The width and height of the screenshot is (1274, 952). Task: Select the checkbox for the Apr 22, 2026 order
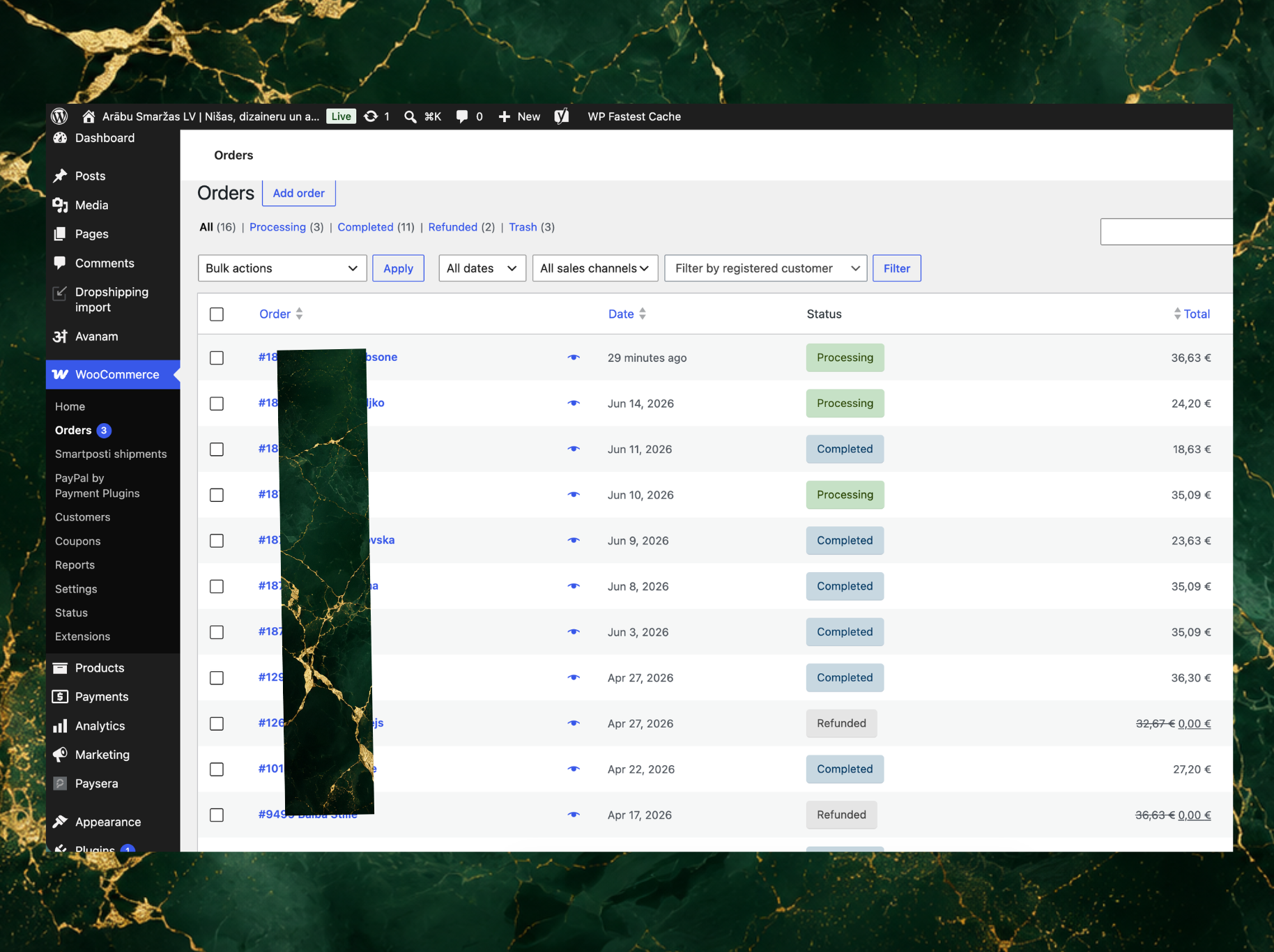tap(217, 769)
